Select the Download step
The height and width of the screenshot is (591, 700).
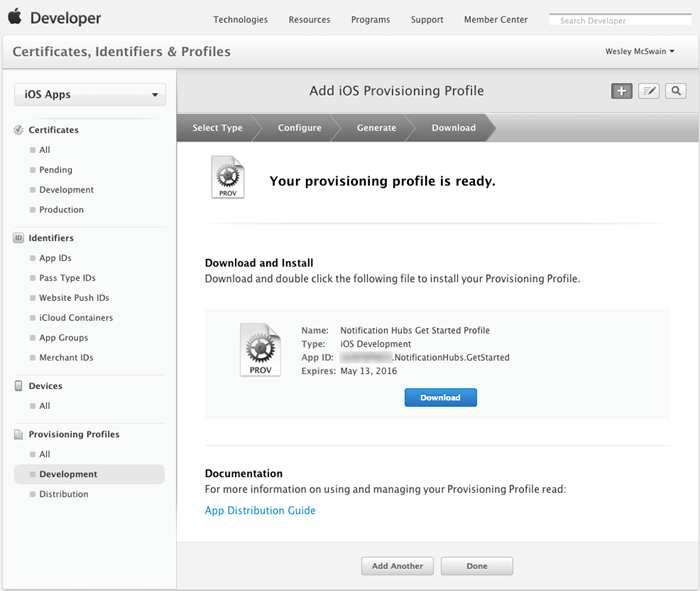click(x=454, y=128)
